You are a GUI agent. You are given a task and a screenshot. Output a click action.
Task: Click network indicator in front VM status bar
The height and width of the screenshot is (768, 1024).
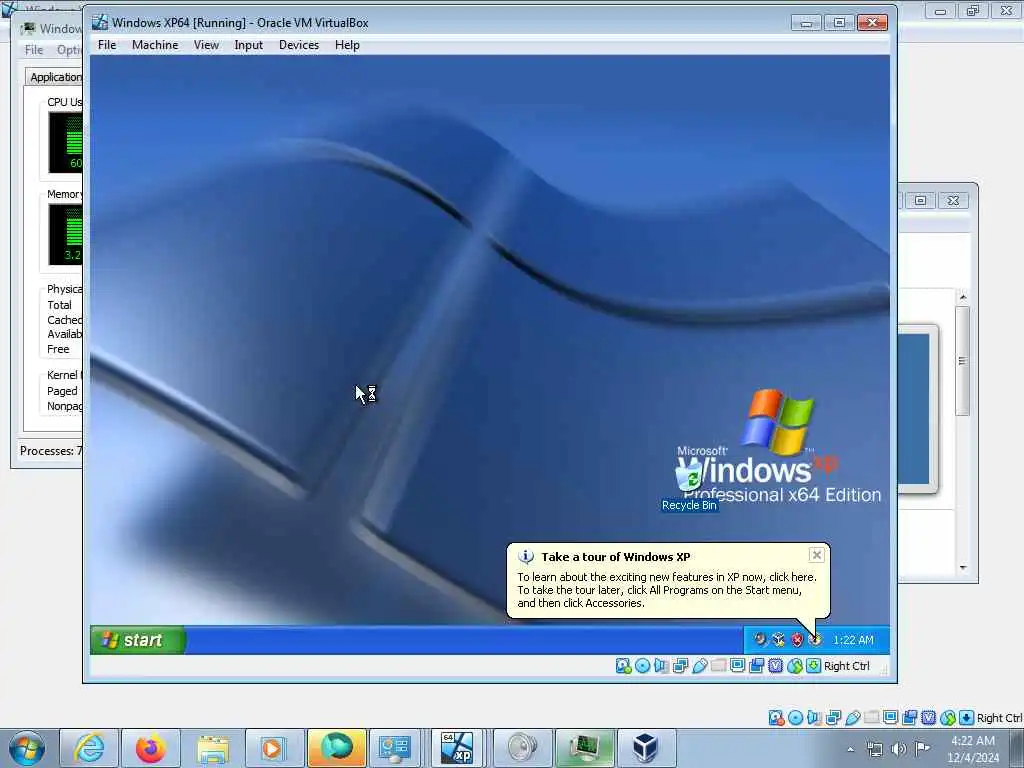coord(680,665)
